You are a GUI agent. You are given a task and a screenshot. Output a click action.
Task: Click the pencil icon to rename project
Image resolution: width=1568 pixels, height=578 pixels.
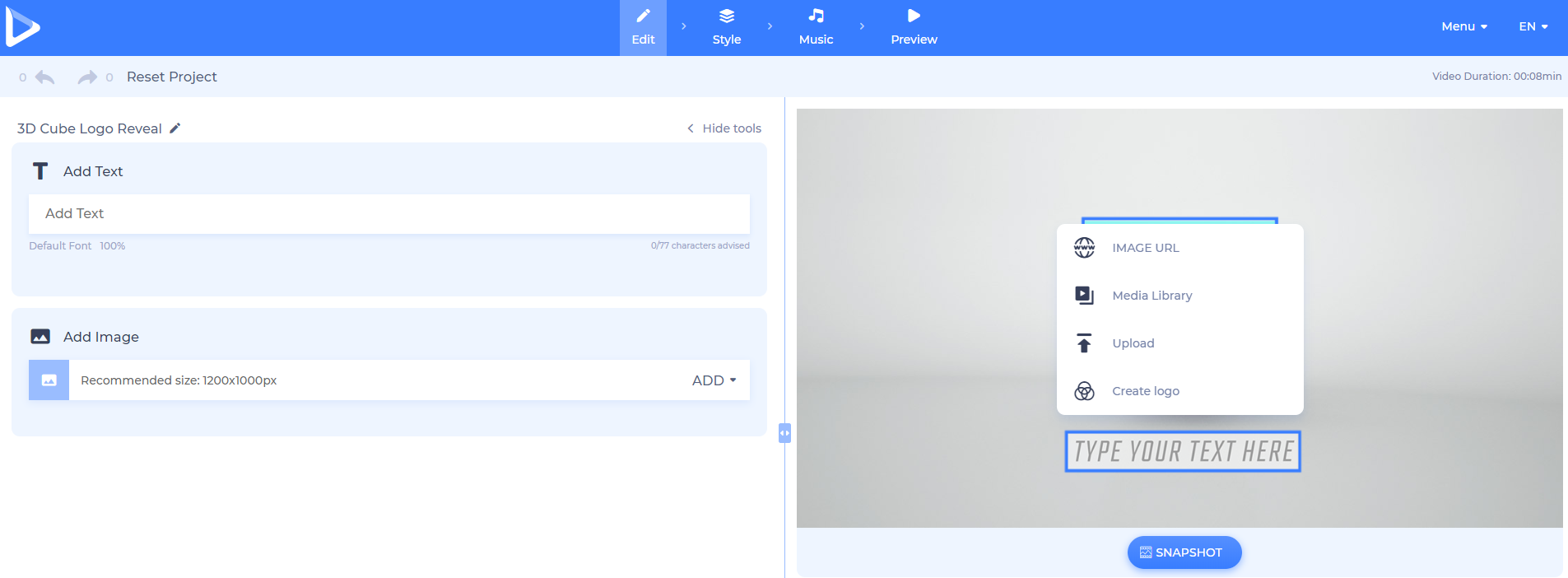[x=174, y=128]
